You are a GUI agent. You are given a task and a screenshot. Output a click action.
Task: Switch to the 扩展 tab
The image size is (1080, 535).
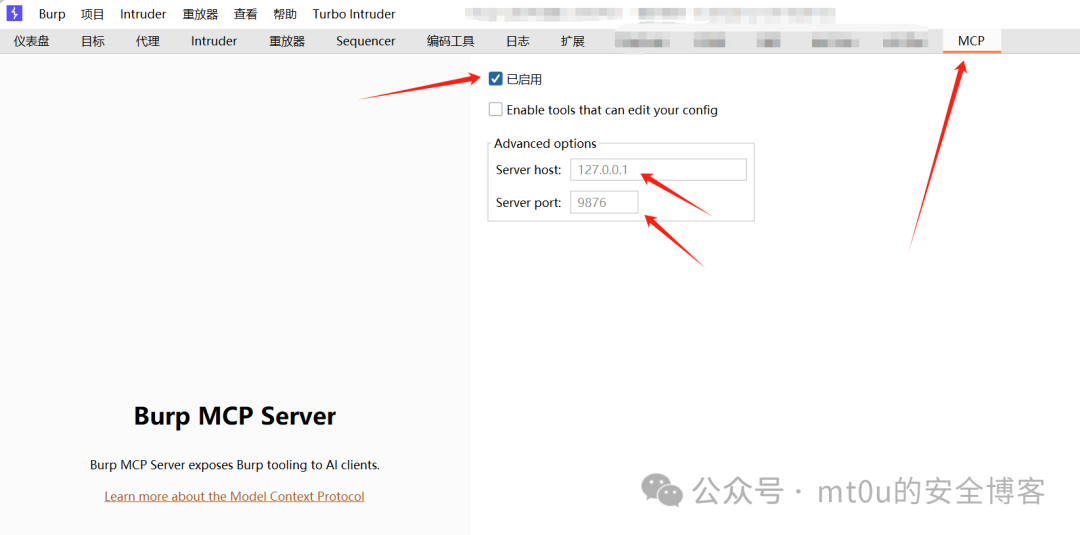coord(572,41)
